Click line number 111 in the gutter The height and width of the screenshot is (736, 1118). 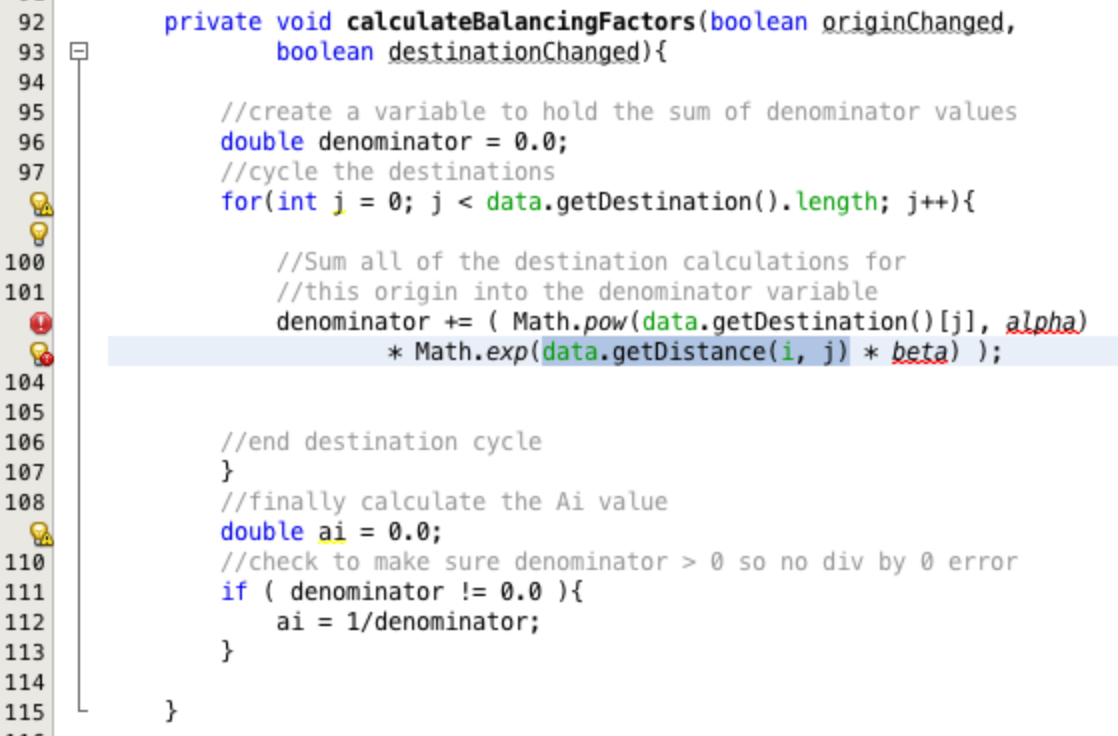point(25,592)
